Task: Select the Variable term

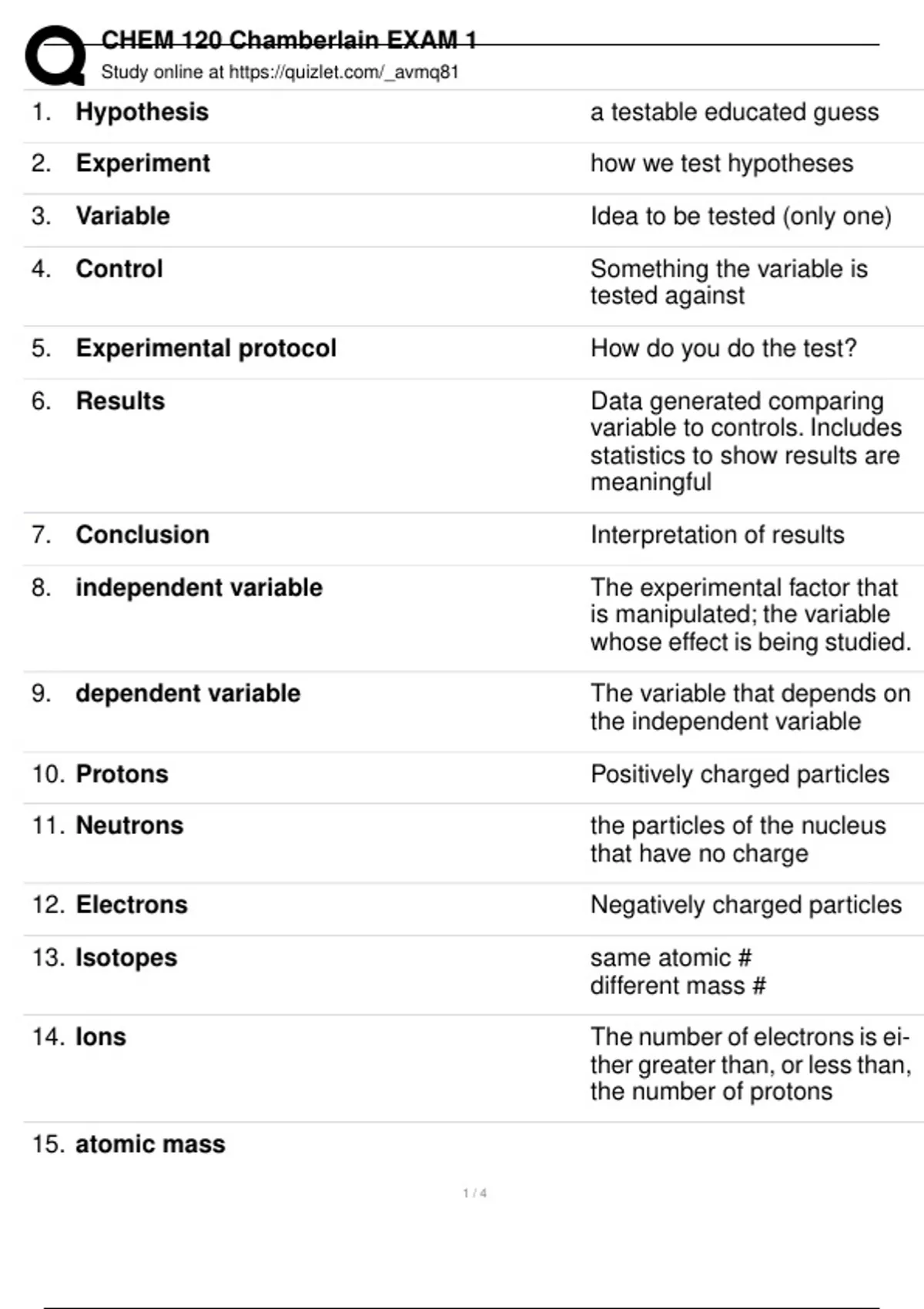Action: [122, 216]
